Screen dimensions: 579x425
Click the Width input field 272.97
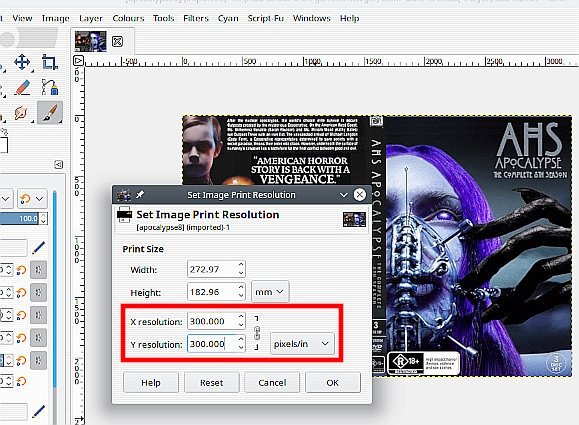[x=212, y=269]
